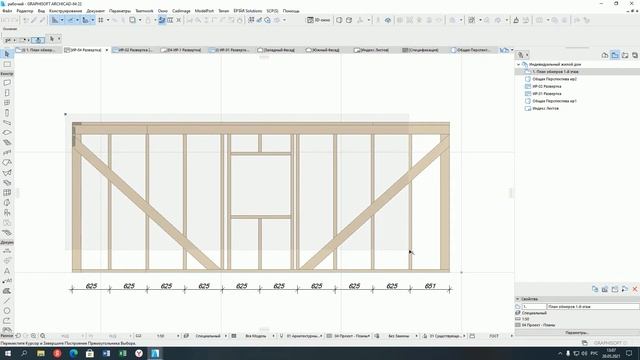Open Excel from taskbar
This screenshot has width=640, height=360.
pyautogui.click(x=122, y=353)
